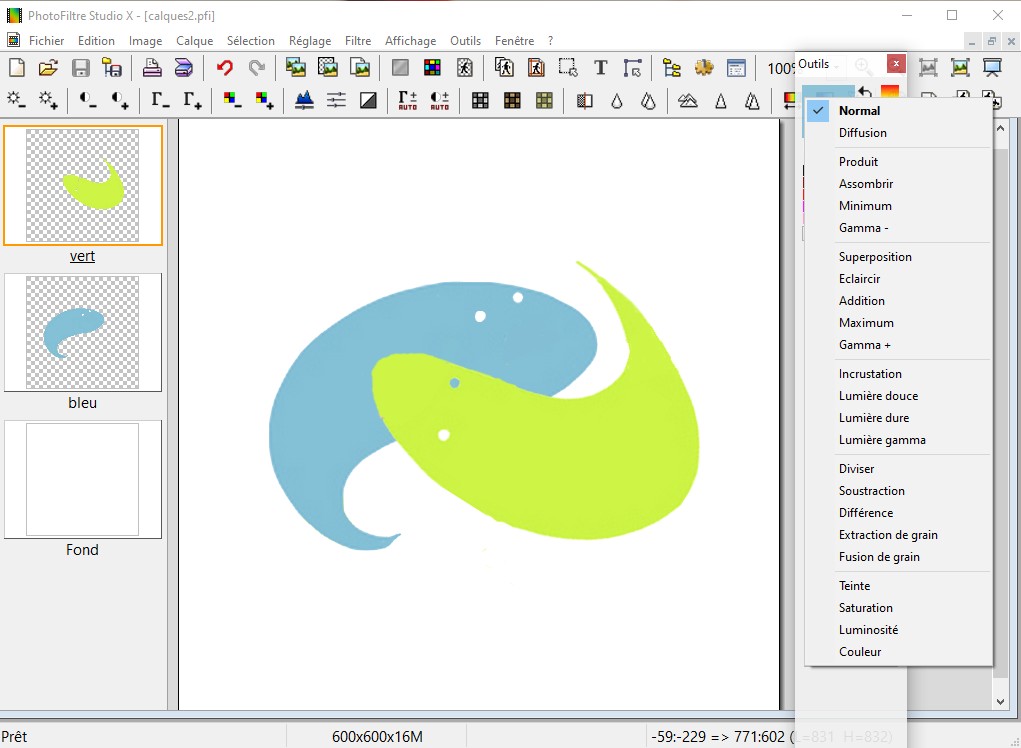This screenshot has height=748, width=1021.
Task: Choose the Diffusion blend mode
Action: point(899,133)
